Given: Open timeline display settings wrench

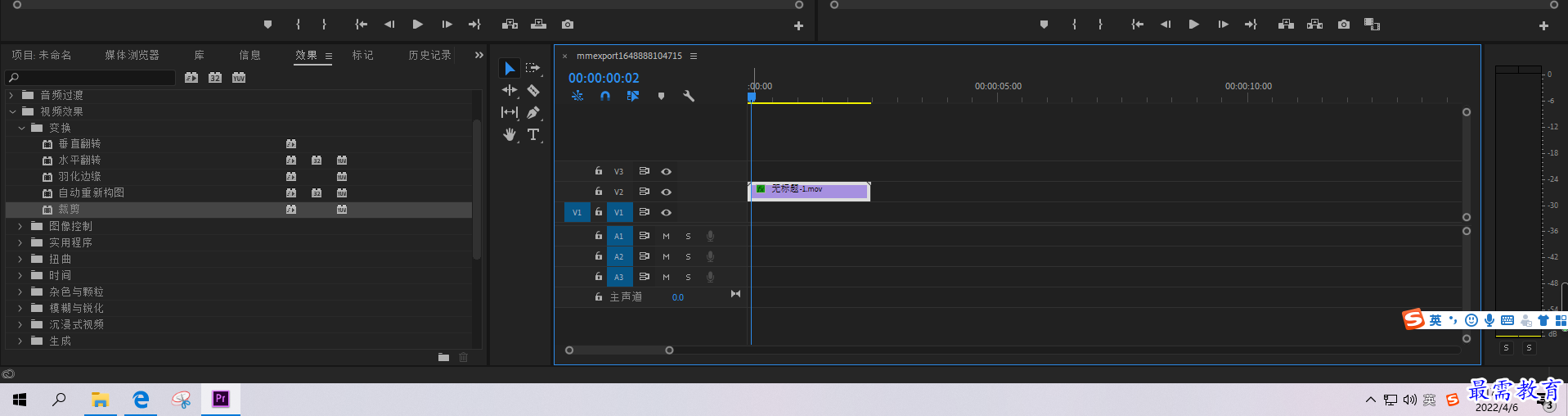Looking at the screenshot, I should 689,96.
